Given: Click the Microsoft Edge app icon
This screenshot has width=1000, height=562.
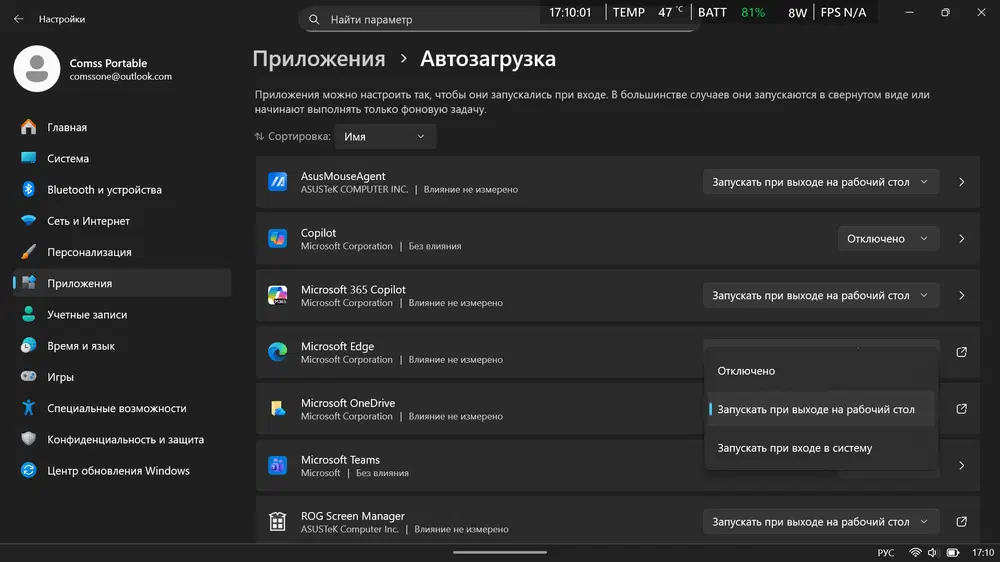Looking at the screenshot, I should [x=277, y=352].
